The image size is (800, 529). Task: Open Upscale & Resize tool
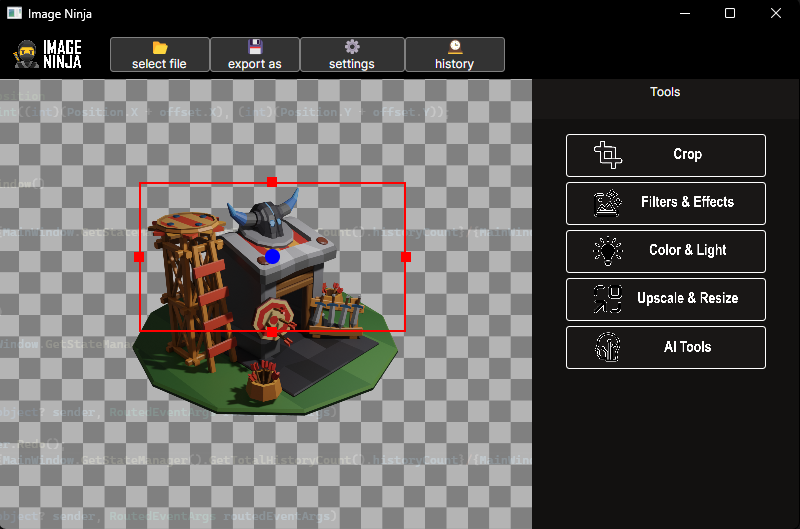tap(666, 299)
